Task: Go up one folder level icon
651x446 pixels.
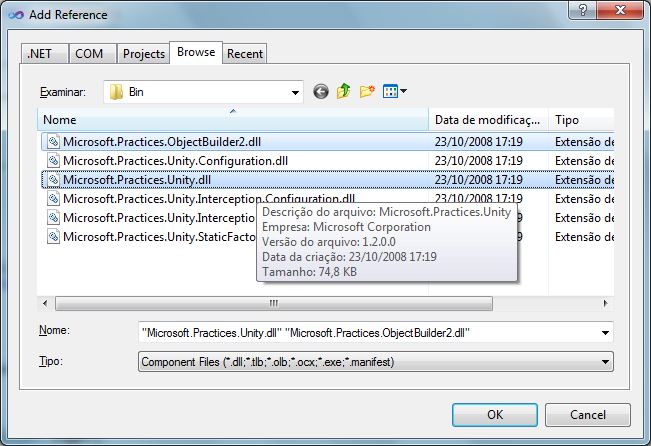Action: tap(343, 91)
